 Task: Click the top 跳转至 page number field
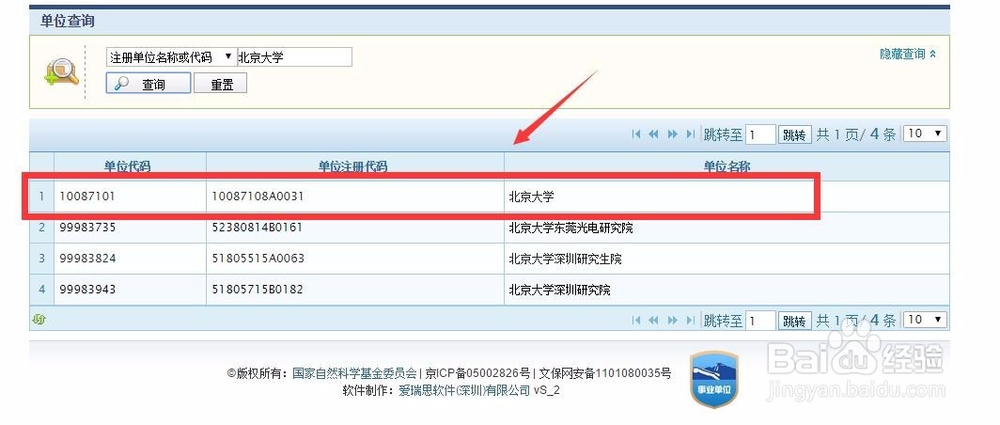[x=760, y=134]
